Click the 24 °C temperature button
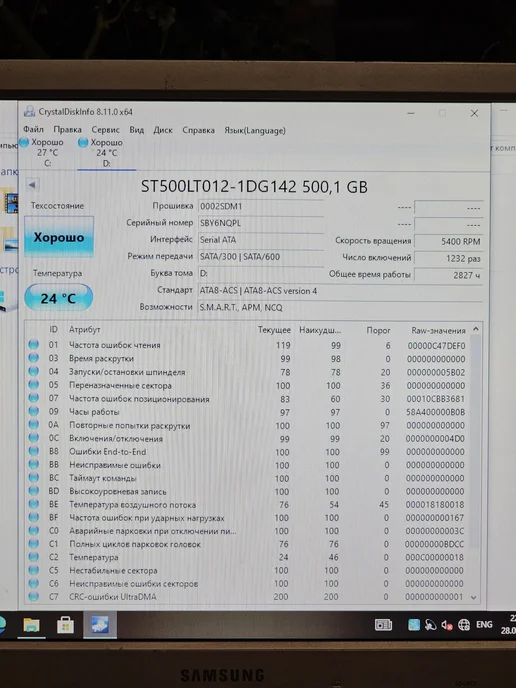516x688 pixels. (58, 298)
